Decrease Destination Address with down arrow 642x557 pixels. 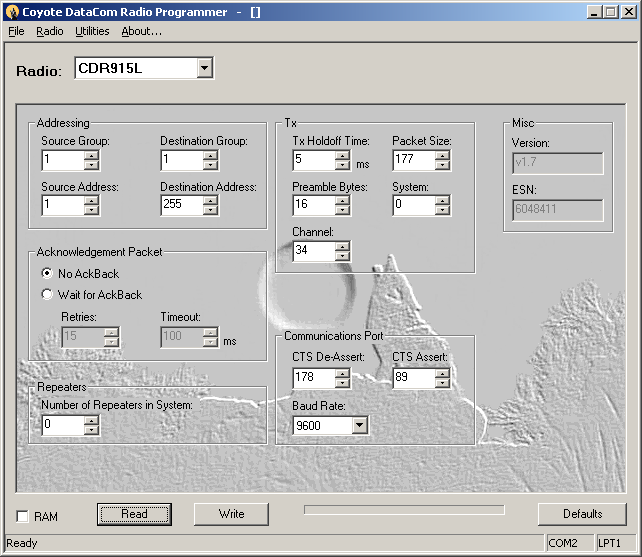[210, 210]
